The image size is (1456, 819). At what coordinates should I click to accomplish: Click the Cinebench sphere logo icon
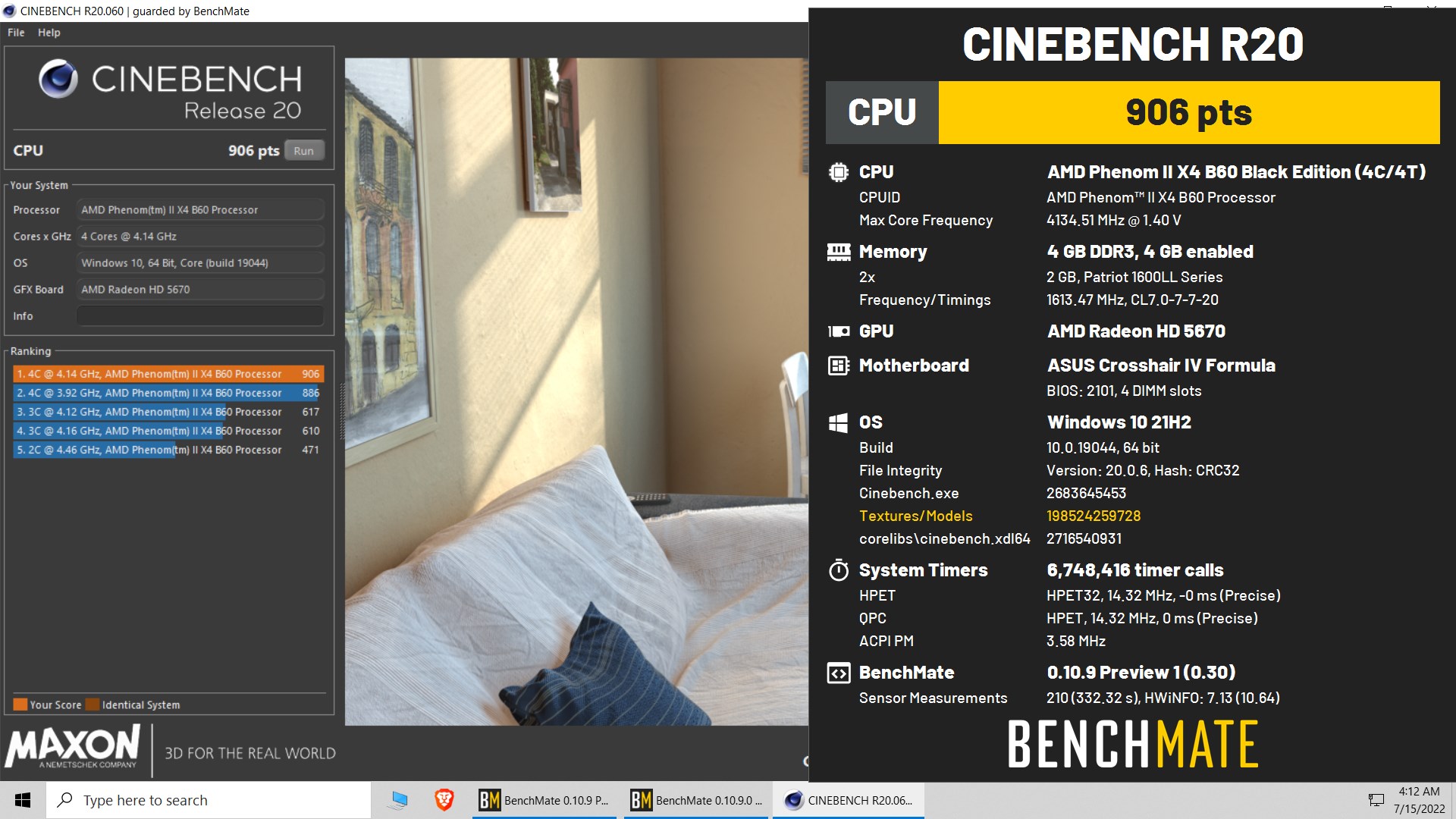pyautogui.click(x=58, y=78)
